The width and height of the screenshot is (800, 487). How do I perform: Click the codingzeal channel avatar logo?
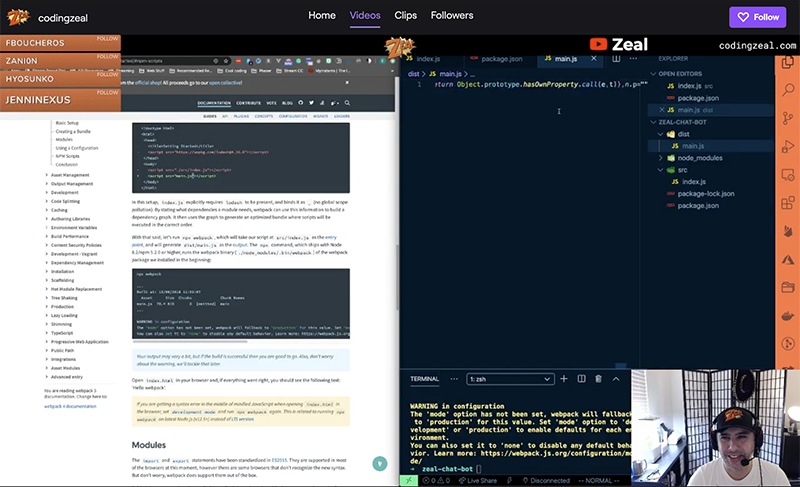(x=18, y=17)
